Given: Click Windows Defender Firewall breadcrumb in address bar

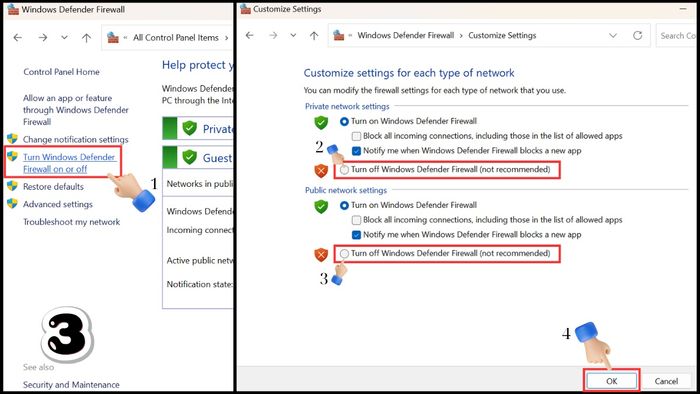Looking at the screenshot, I should click(x=405, y=35).
